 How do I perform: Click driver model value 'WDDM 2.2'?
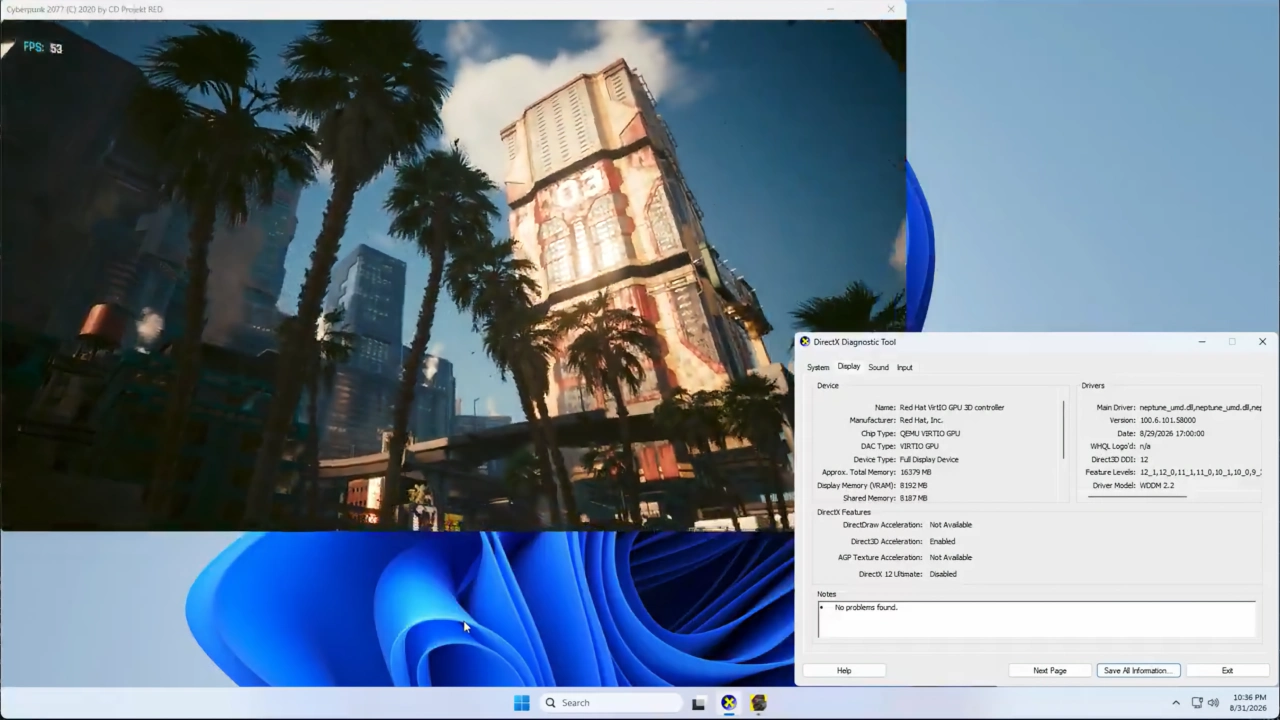pos(1157,486)
